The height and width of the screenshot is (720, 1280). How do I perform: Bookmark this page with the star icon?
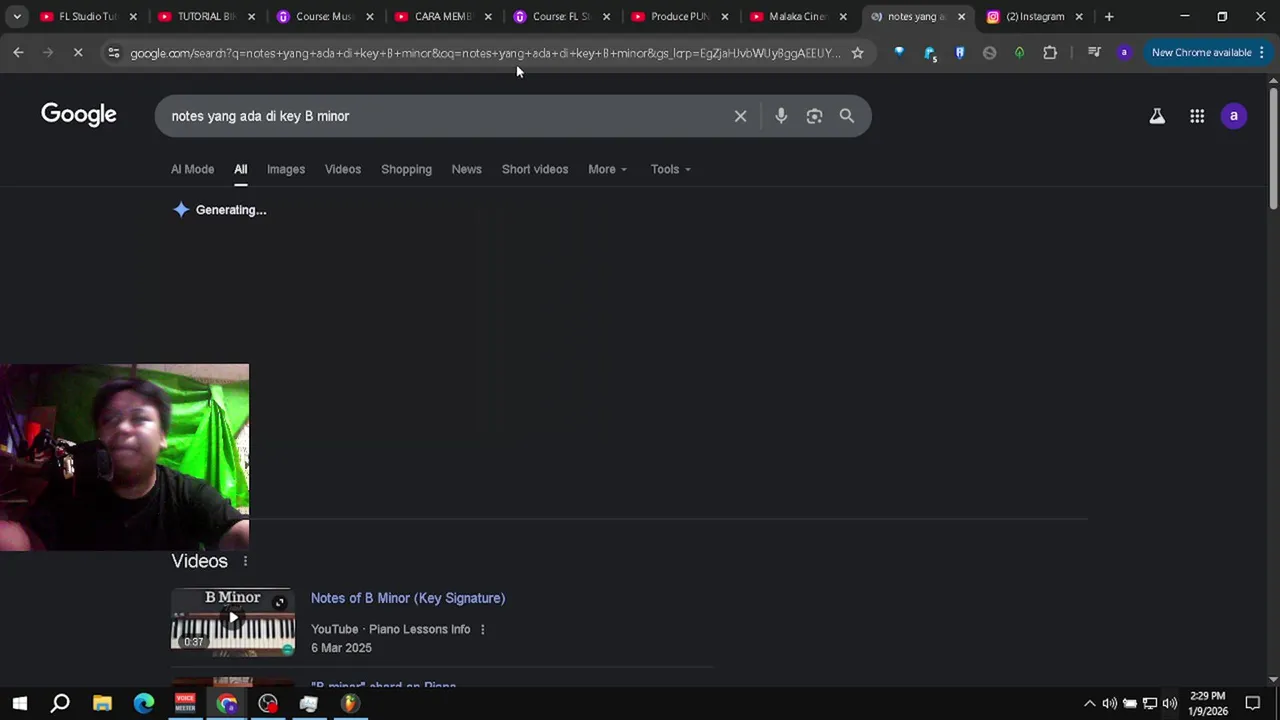pos(857,53)
